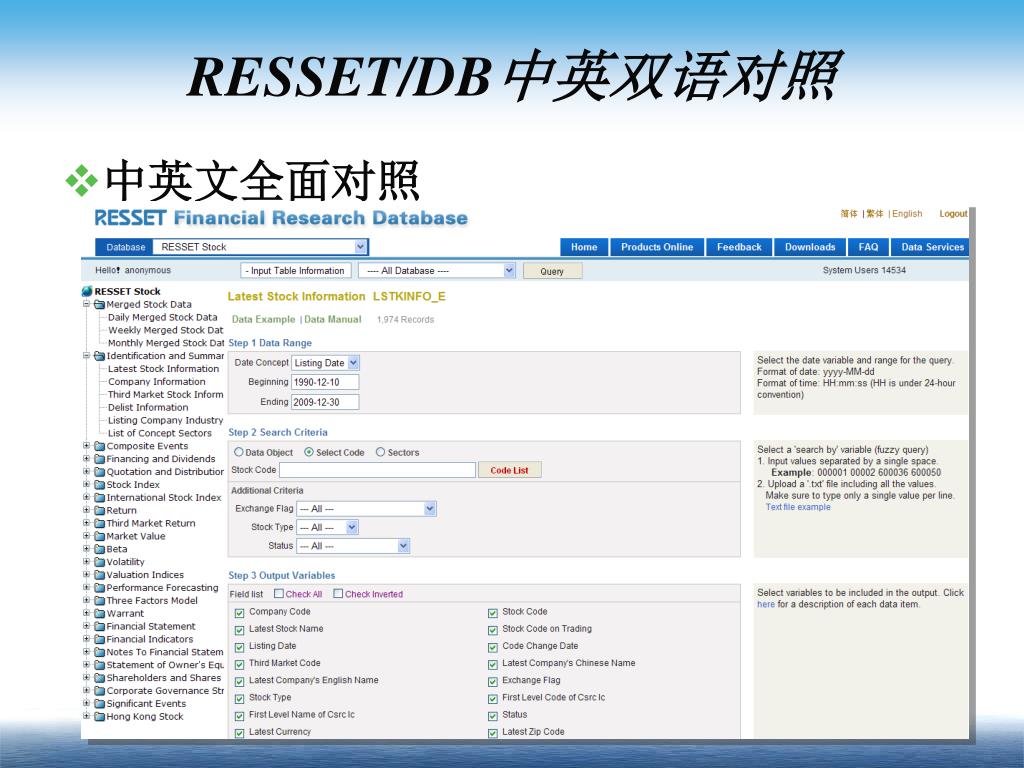Click the Composite Events folder icon
Screen dimensions: 1024x768
pos(99,446)
